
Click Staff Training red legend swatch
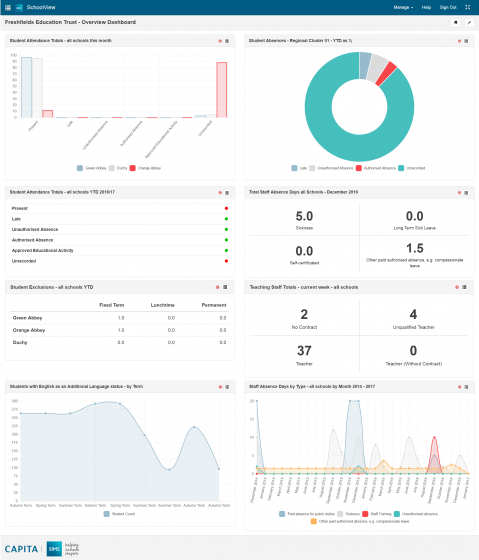[365, 514]
